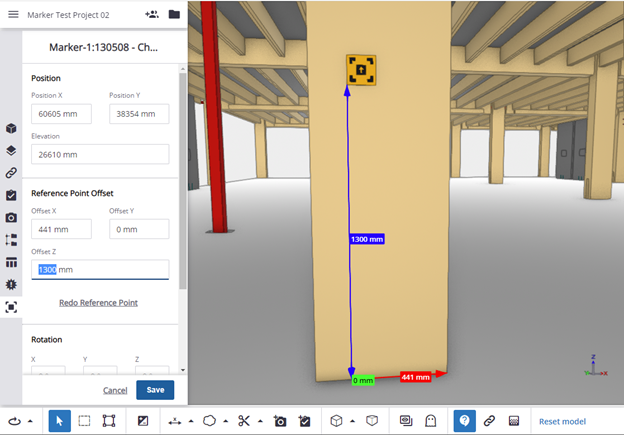Screen dimensions: 624x435
Task: Toggle the help question mark button
Action: pos(464,421)
